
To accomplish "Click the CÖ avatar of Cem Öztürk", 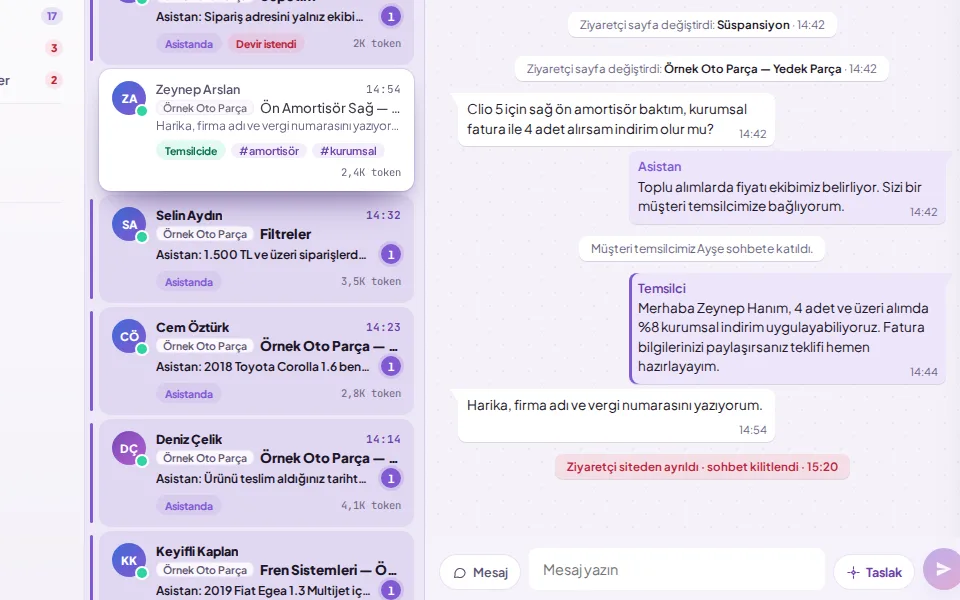I will coord(129,336).
